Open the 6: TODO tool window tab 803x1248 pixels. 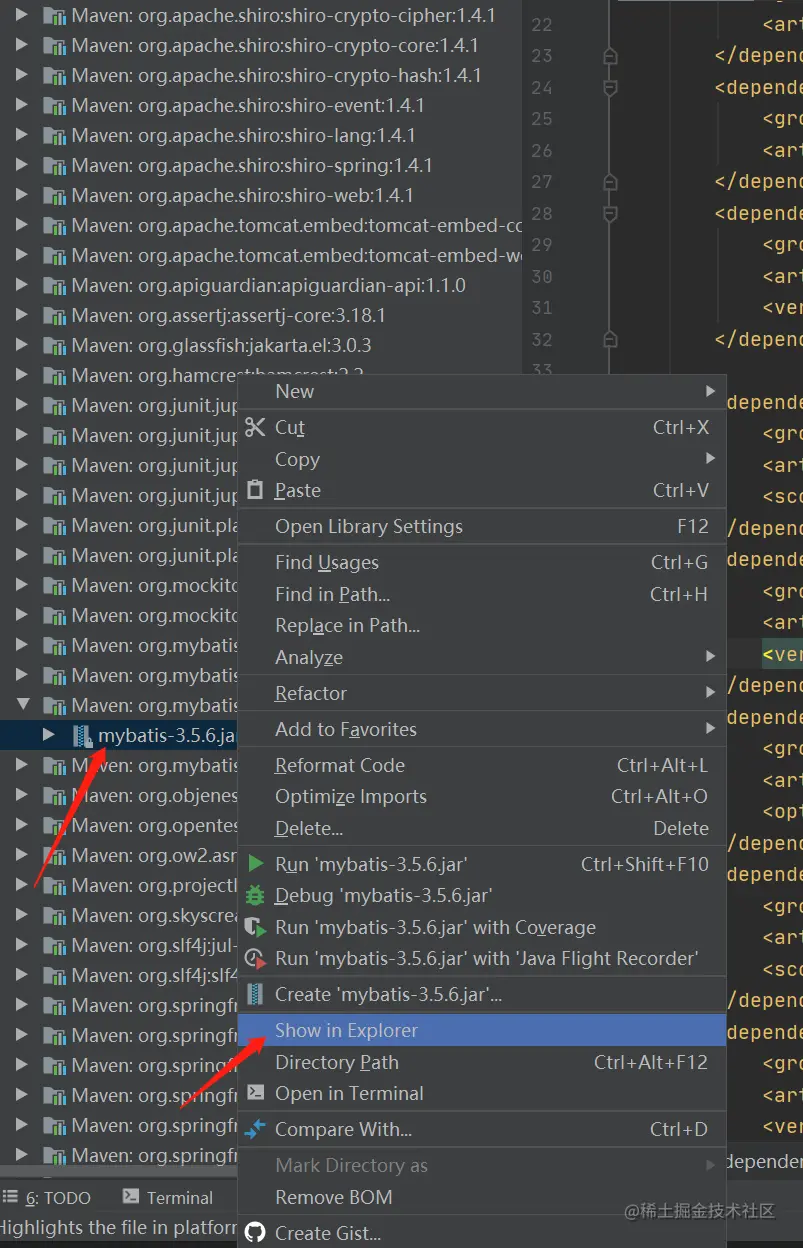tap(47, 1197)
